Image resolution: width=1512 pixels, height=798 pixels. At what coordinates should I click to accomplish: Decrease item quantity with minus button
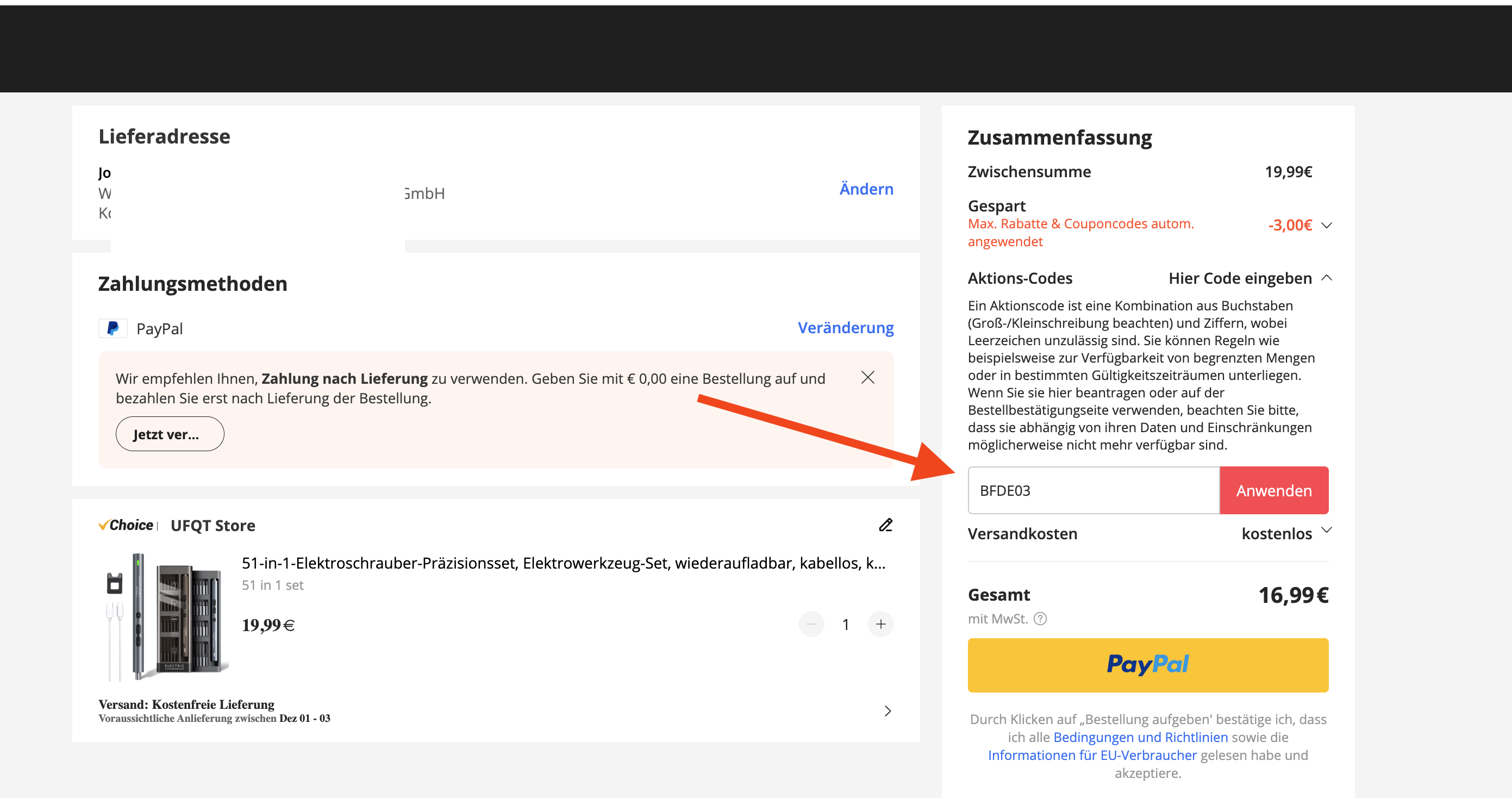coord(811,624)
